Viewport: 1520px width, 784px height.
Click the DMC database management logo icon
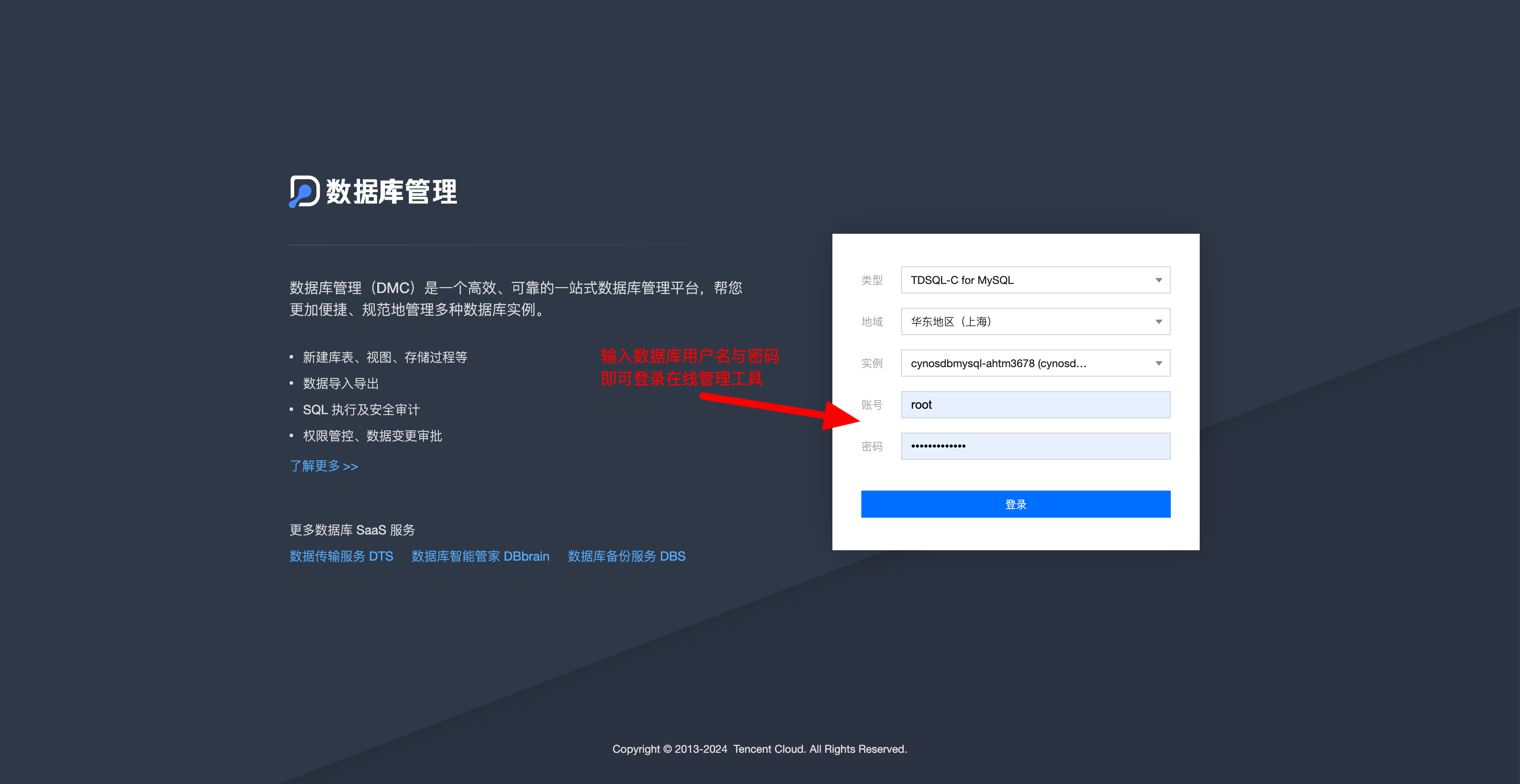pyautogui.click(x=304, y=192)
